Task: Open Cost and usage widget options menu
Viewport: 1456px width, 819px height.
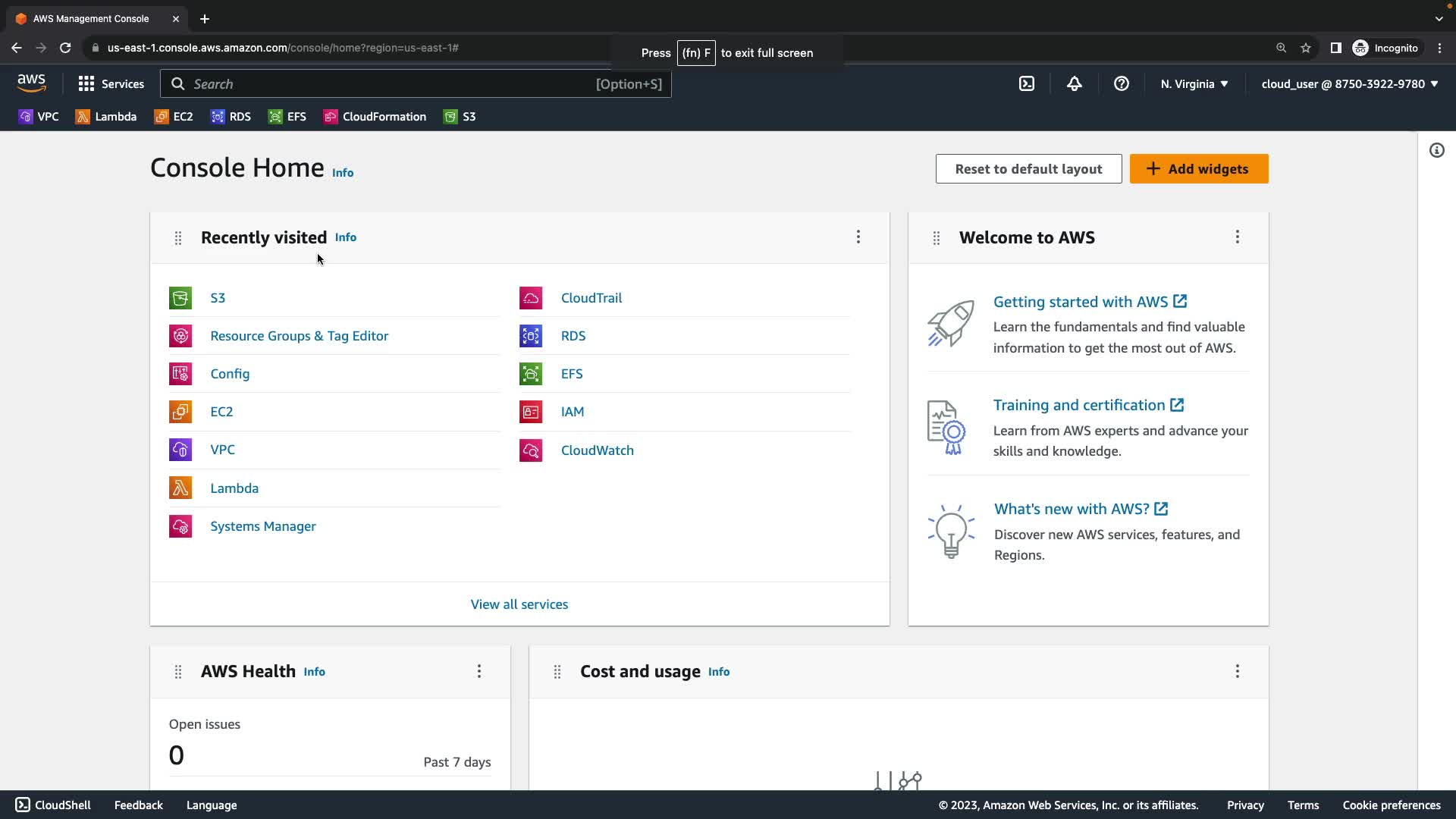Action: tap(1237, 671)
